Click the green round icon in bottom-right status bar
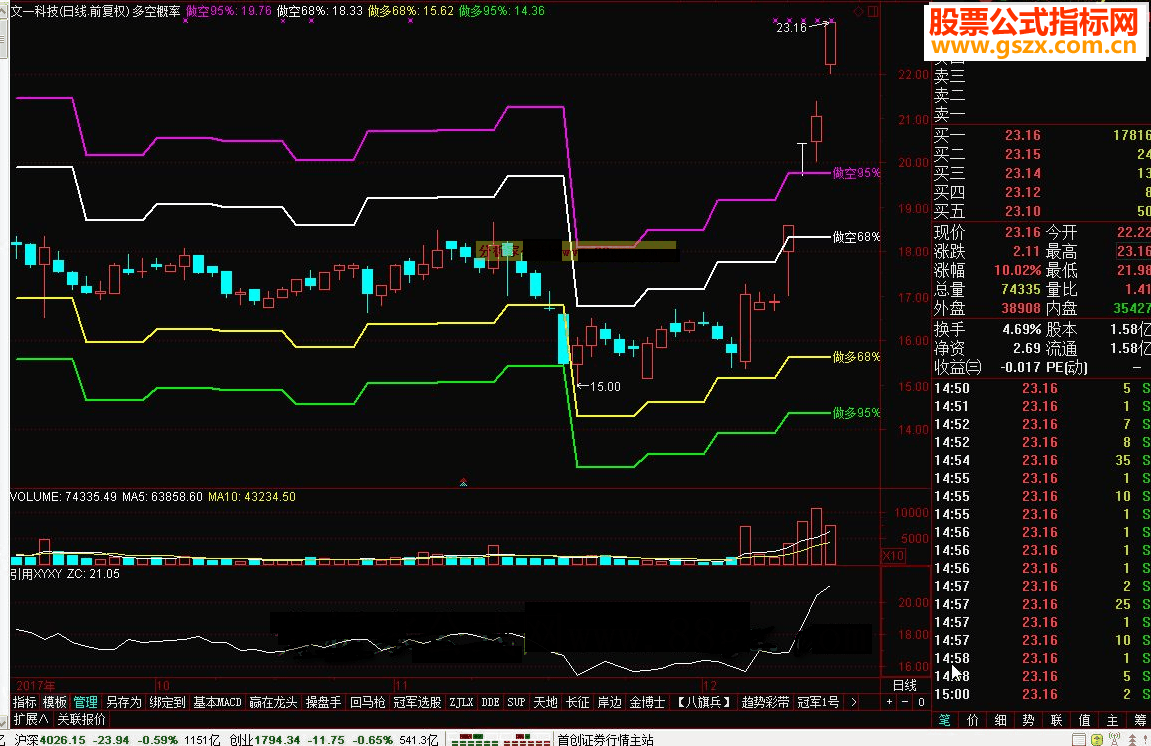 click(x=1097, y=739)
